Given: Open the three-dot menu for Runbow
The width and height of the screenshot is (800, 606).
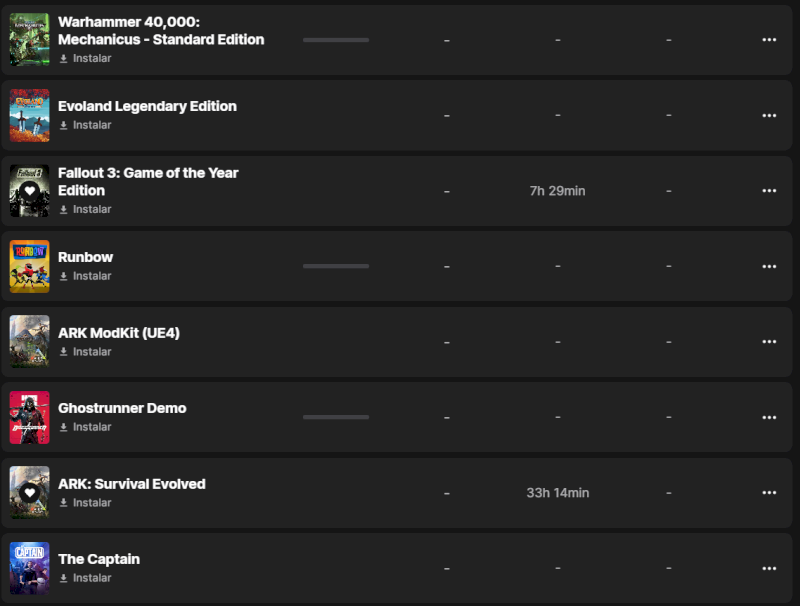Looking at the screenshot, I should (x=769, y=266).
